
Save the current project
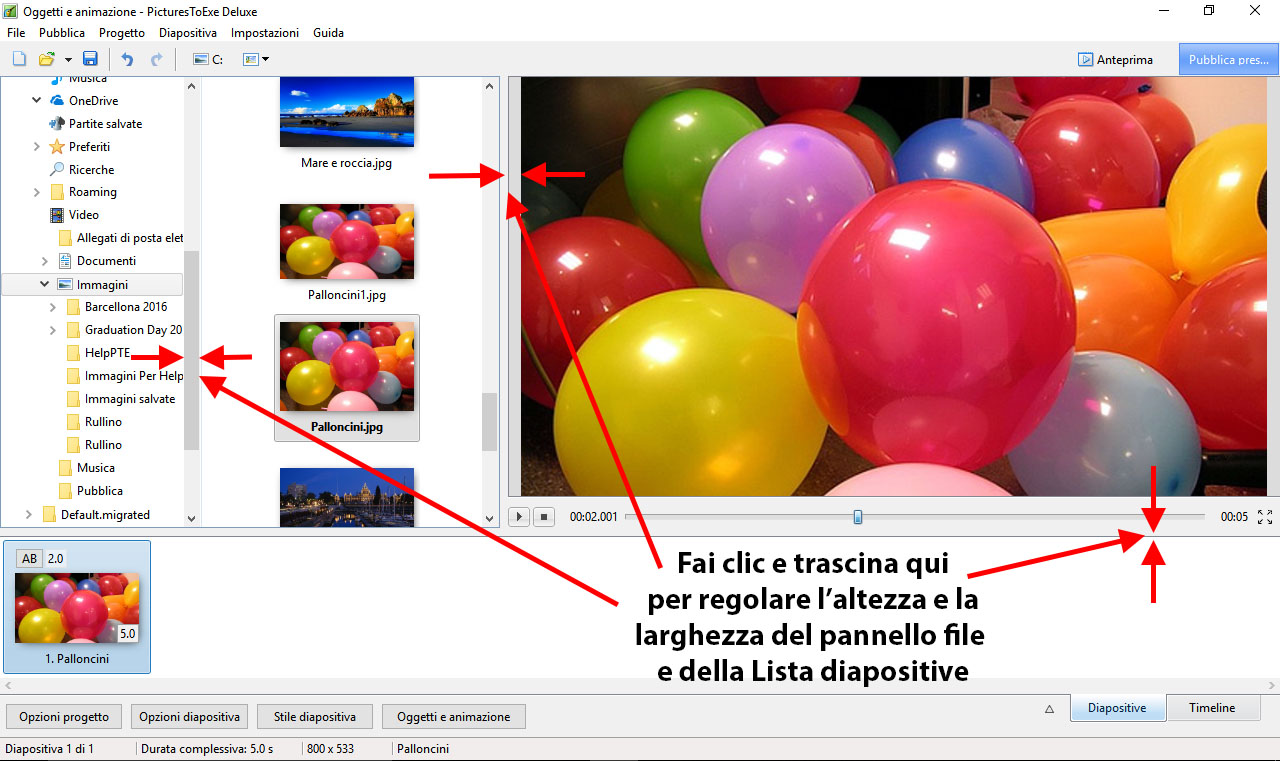coord(90,59)
